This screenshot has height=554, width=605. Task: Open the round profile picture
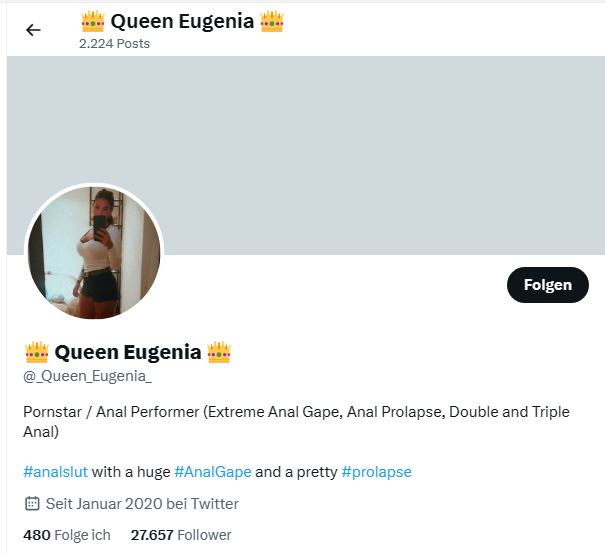tap(93, 252)
